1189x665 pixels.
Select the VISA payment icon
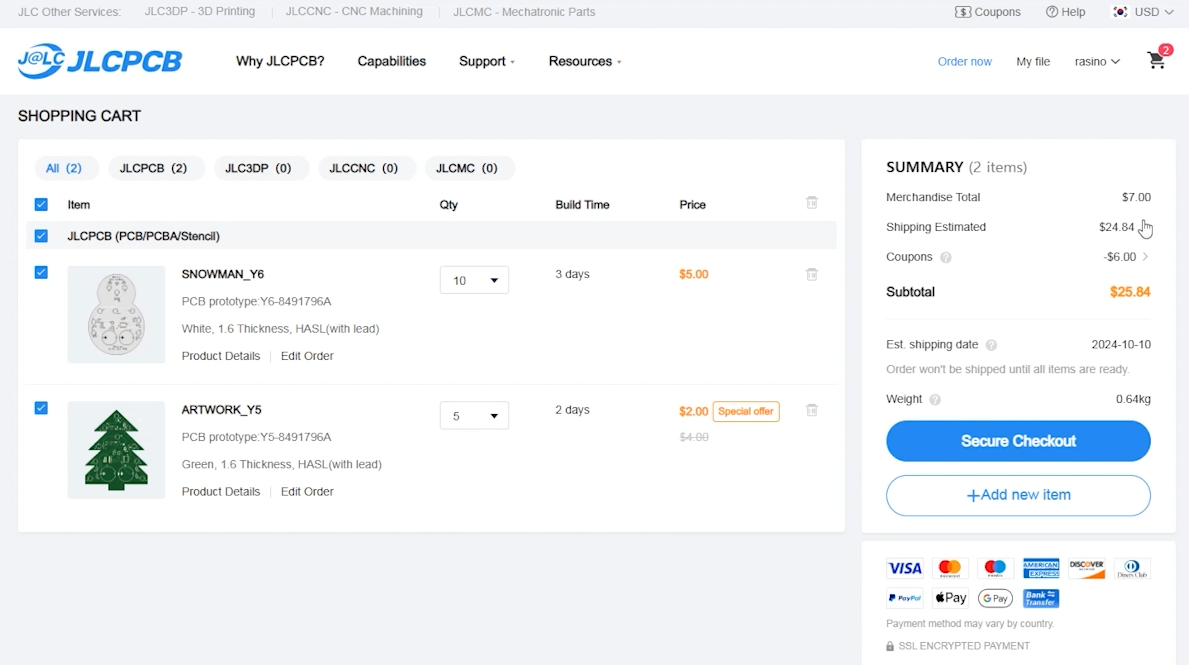coord(905,568)
